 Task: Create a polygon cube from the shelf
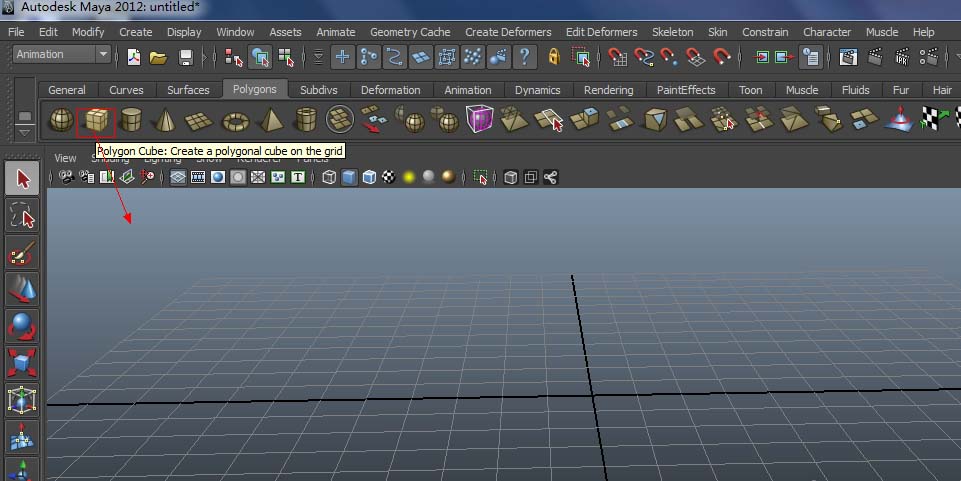pyautogui.click(x=96, y=119)
